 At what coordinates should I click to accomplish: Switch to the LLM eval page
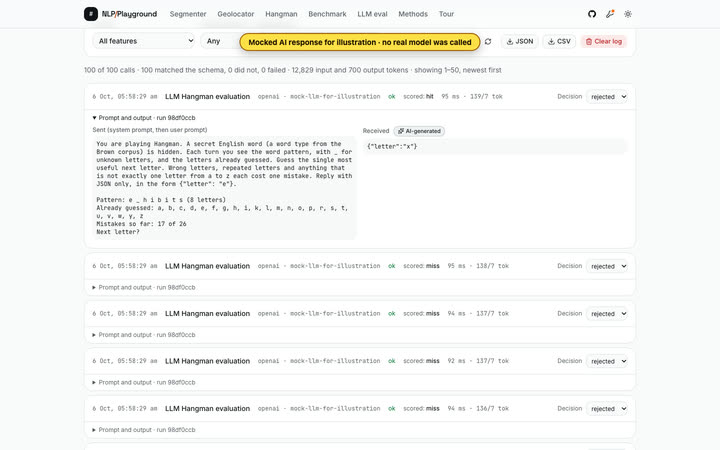[x=372, y=14]
